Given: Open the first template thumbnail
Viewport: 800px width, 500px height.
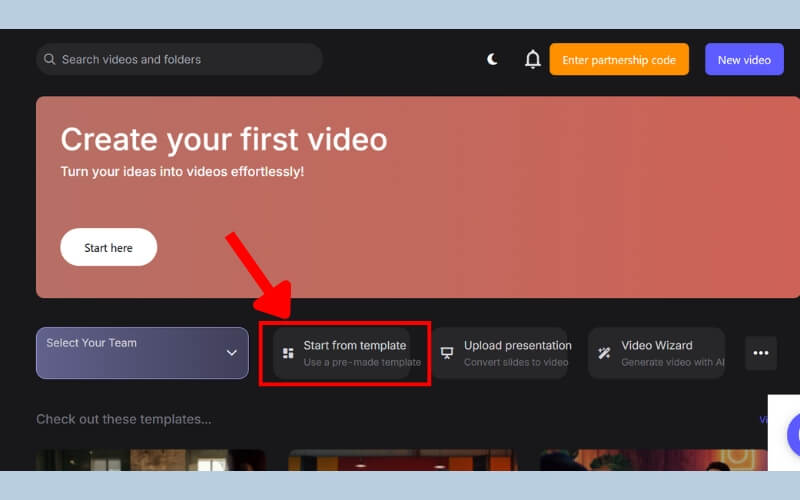Looking at the screenshot, I should [x=150, y=459].
